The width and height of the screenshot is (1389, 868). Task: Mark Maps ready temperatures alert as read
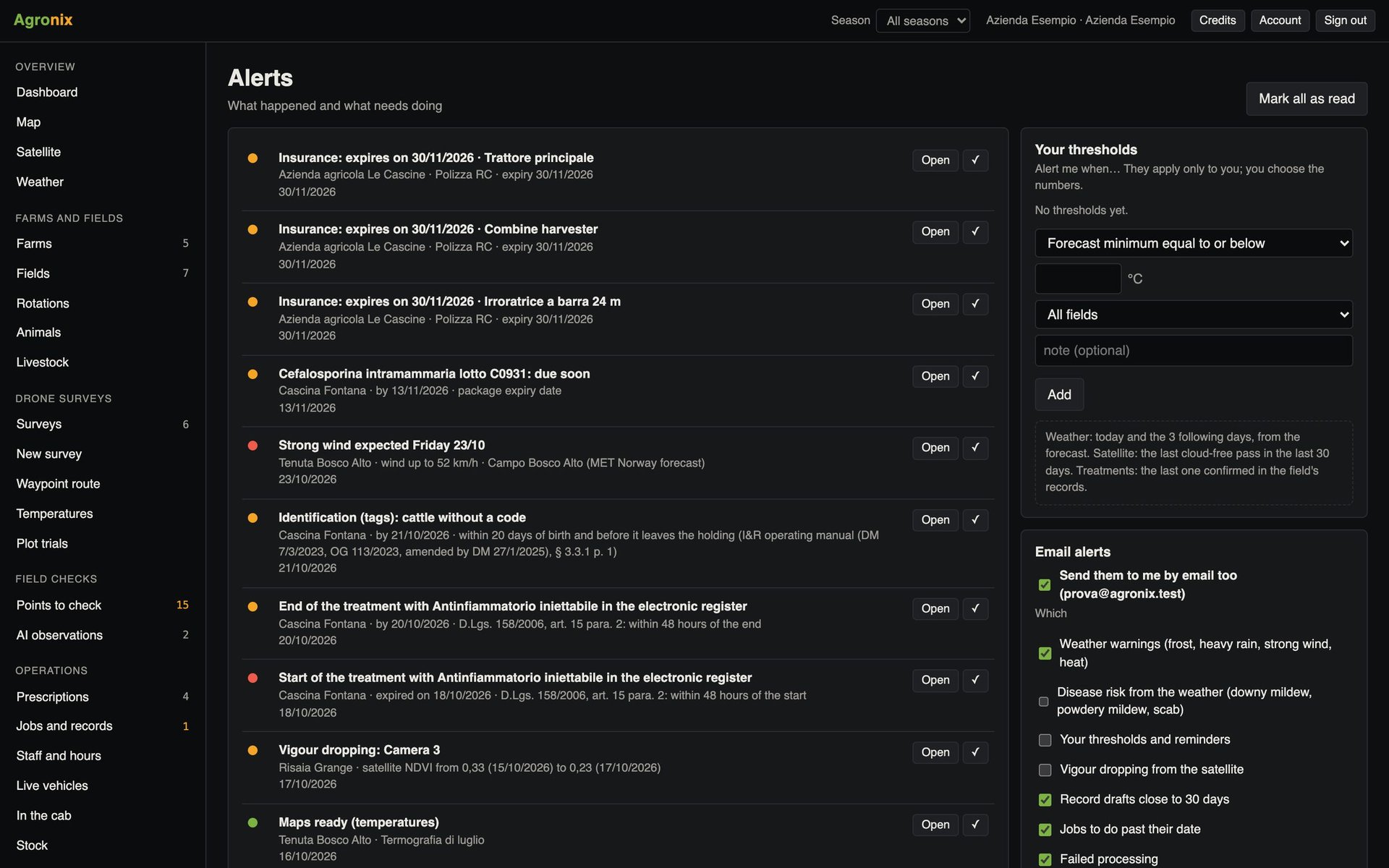point(975,825)
